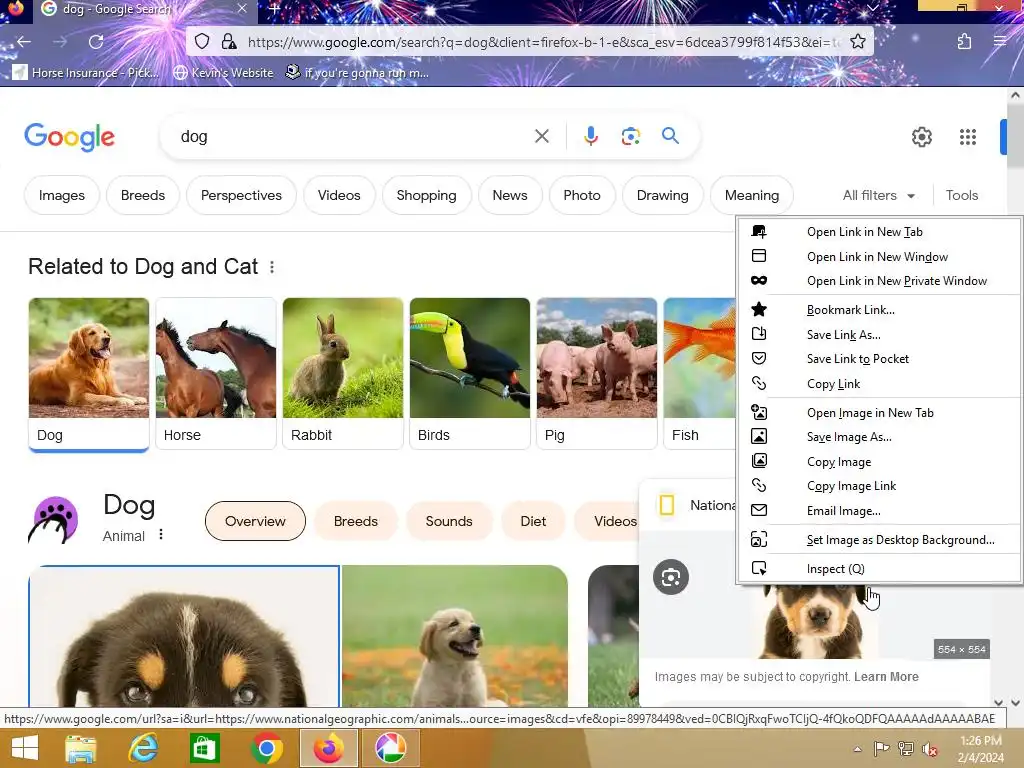Select the News filter chip
Viewport: 1024px width, 768px height.
coord(510,195)
